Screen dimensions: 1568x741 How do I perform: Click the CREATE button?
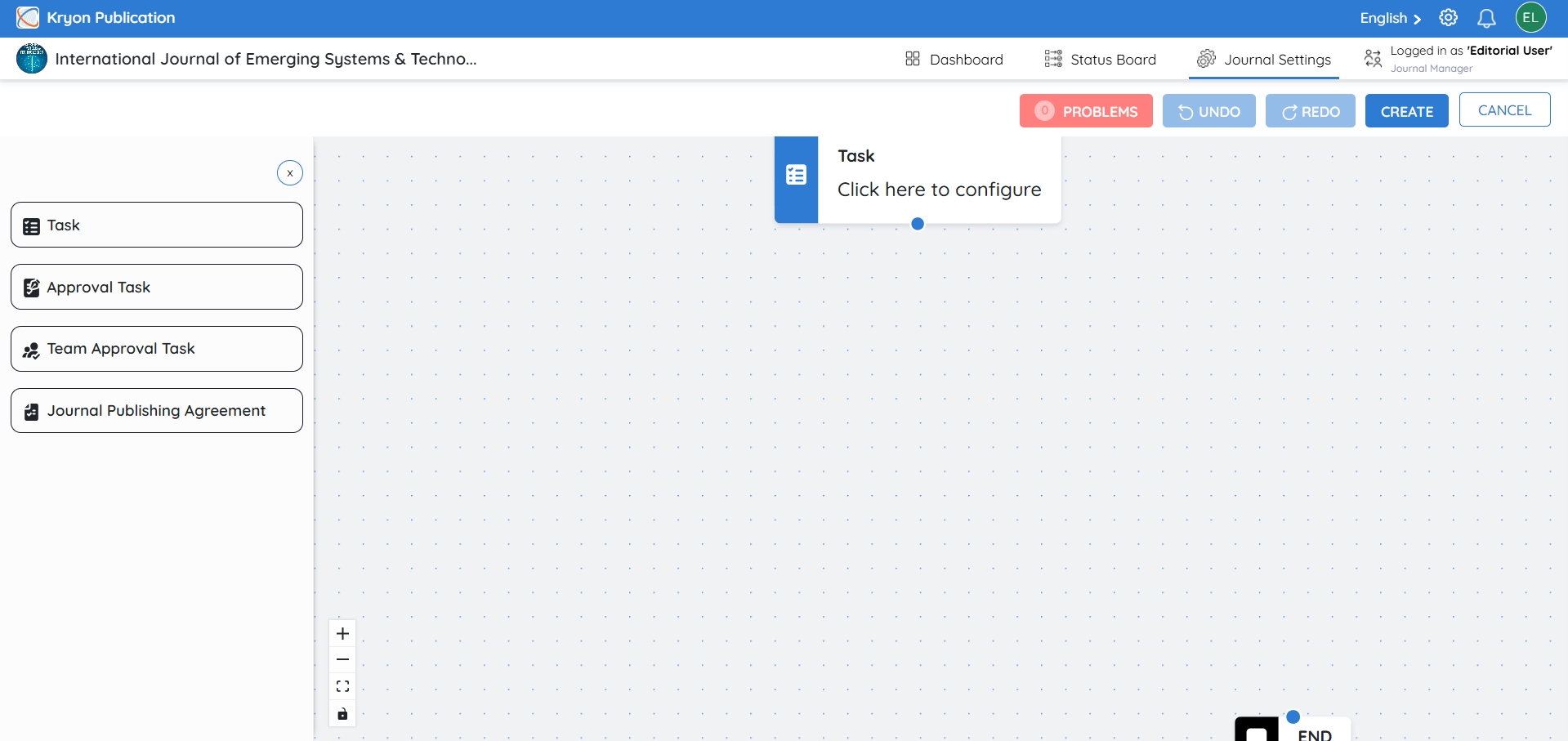point(1407,111)
